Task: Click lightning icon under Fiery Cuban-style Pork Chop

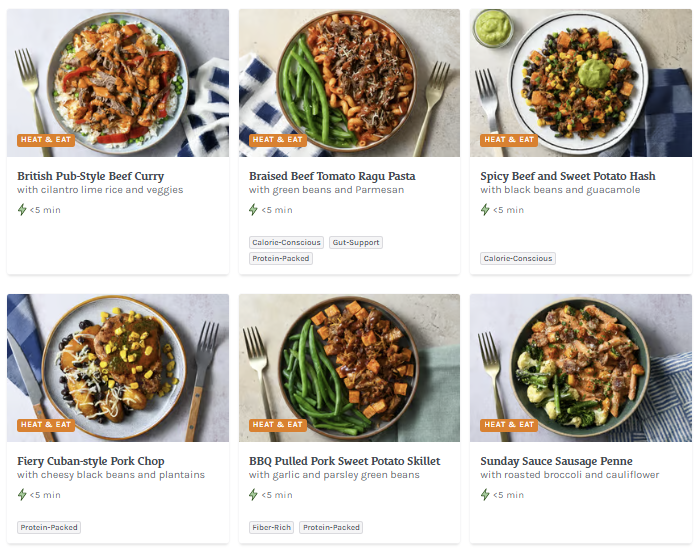Action: pyautogui.click(x=22, y=494)
